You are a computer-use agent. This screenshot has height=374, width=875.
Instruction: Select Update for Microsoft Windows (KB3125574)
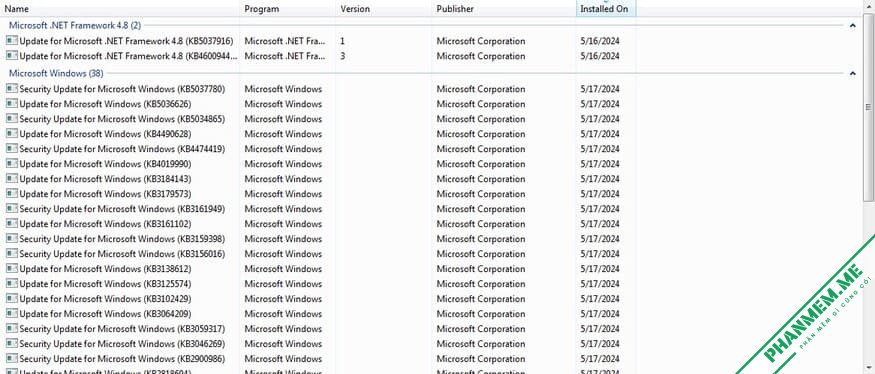[x=105, y=284]
